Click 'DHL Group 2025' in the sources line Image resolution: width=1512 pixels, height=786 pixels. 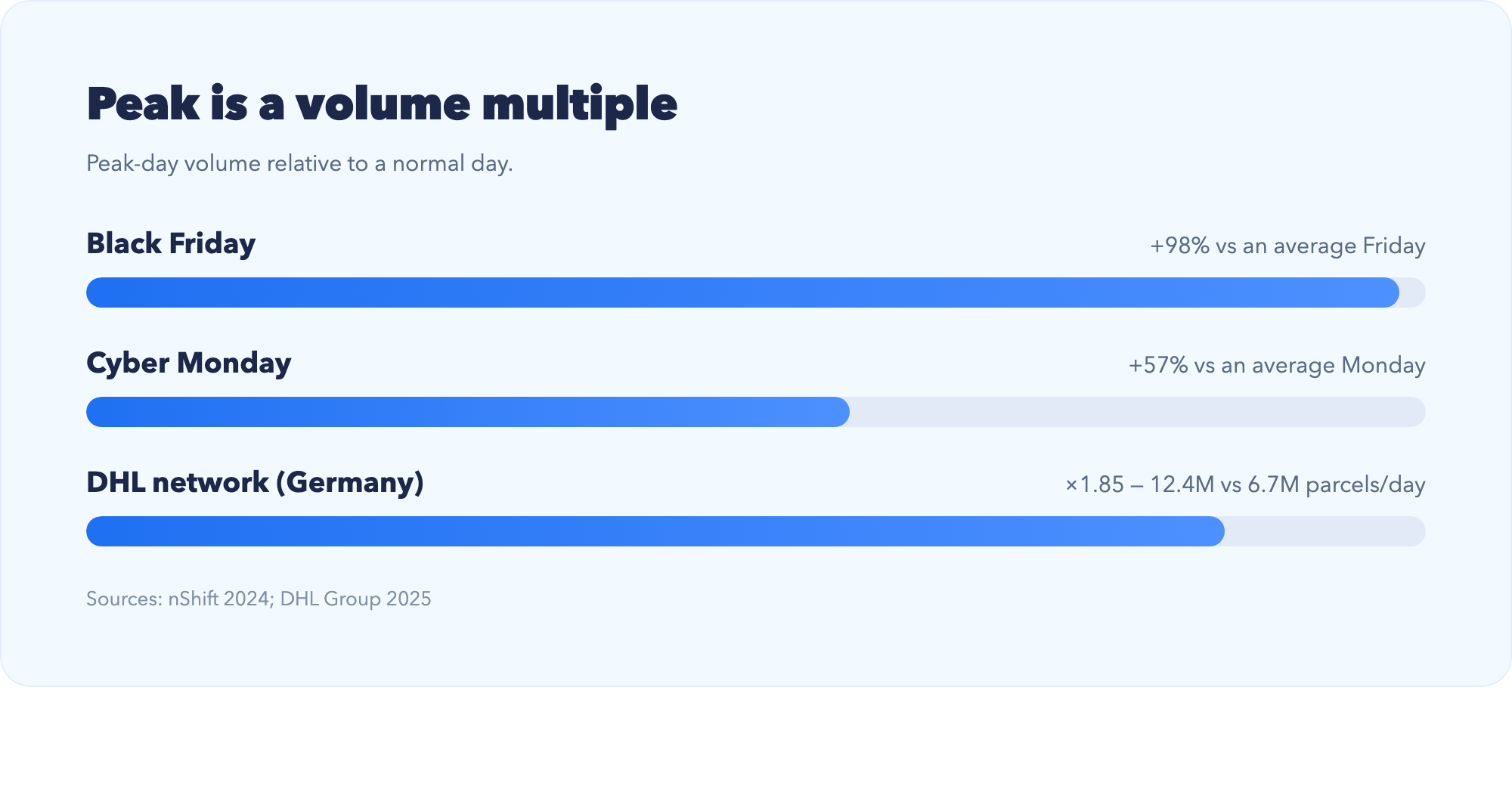[x=355, y=599]
